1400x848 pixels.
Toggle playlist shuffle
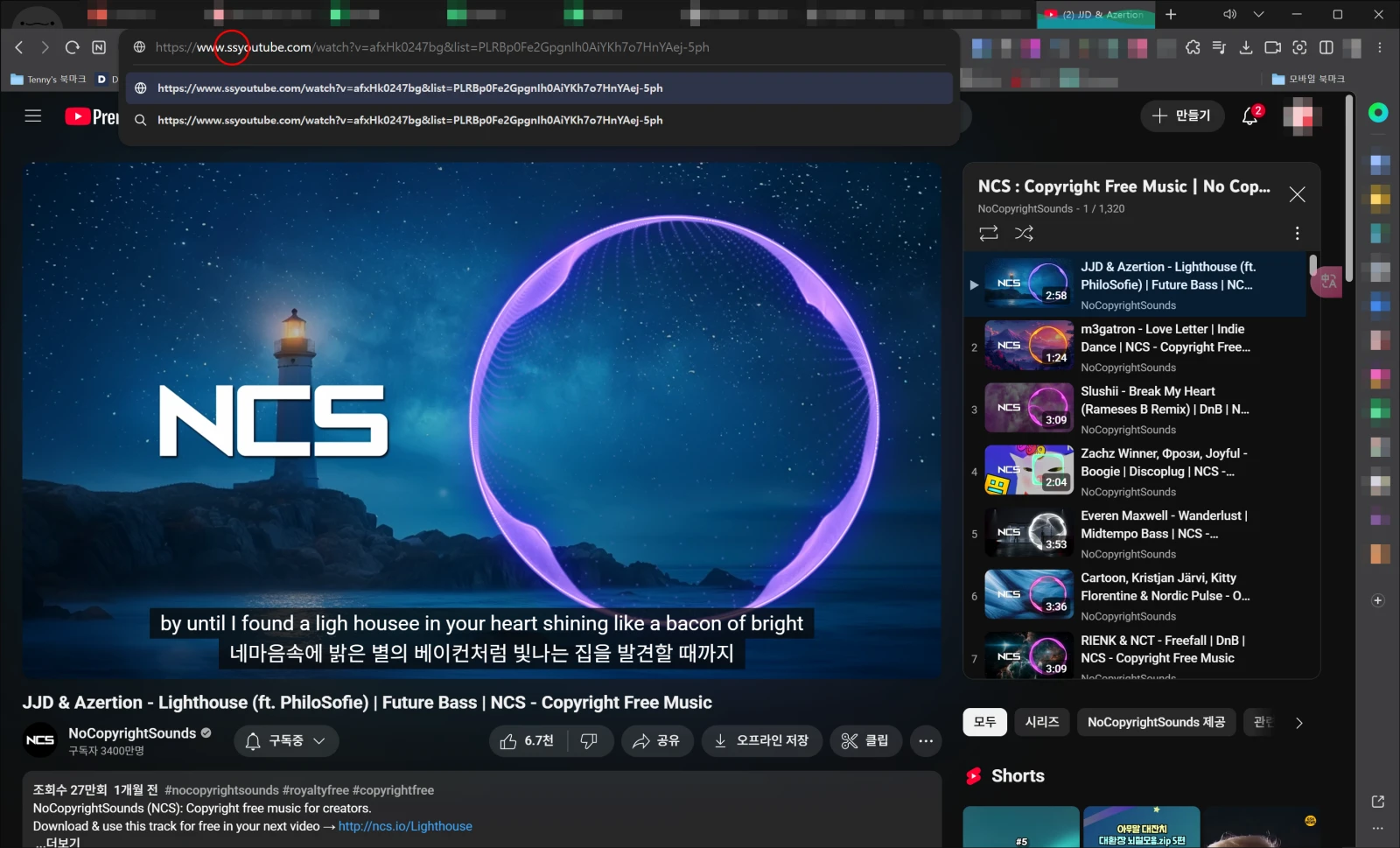pyautogui.click(x=1024, y=233)
